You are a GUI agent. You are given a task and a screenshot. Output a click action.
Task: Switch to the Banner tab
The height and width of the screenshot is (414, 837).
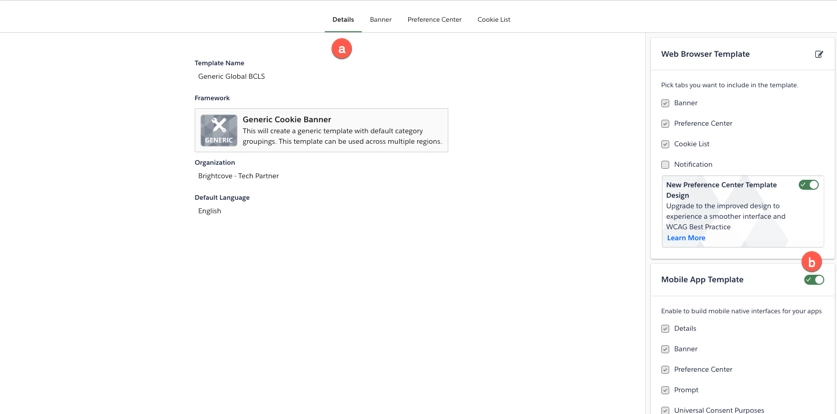[x=380, y=20]
